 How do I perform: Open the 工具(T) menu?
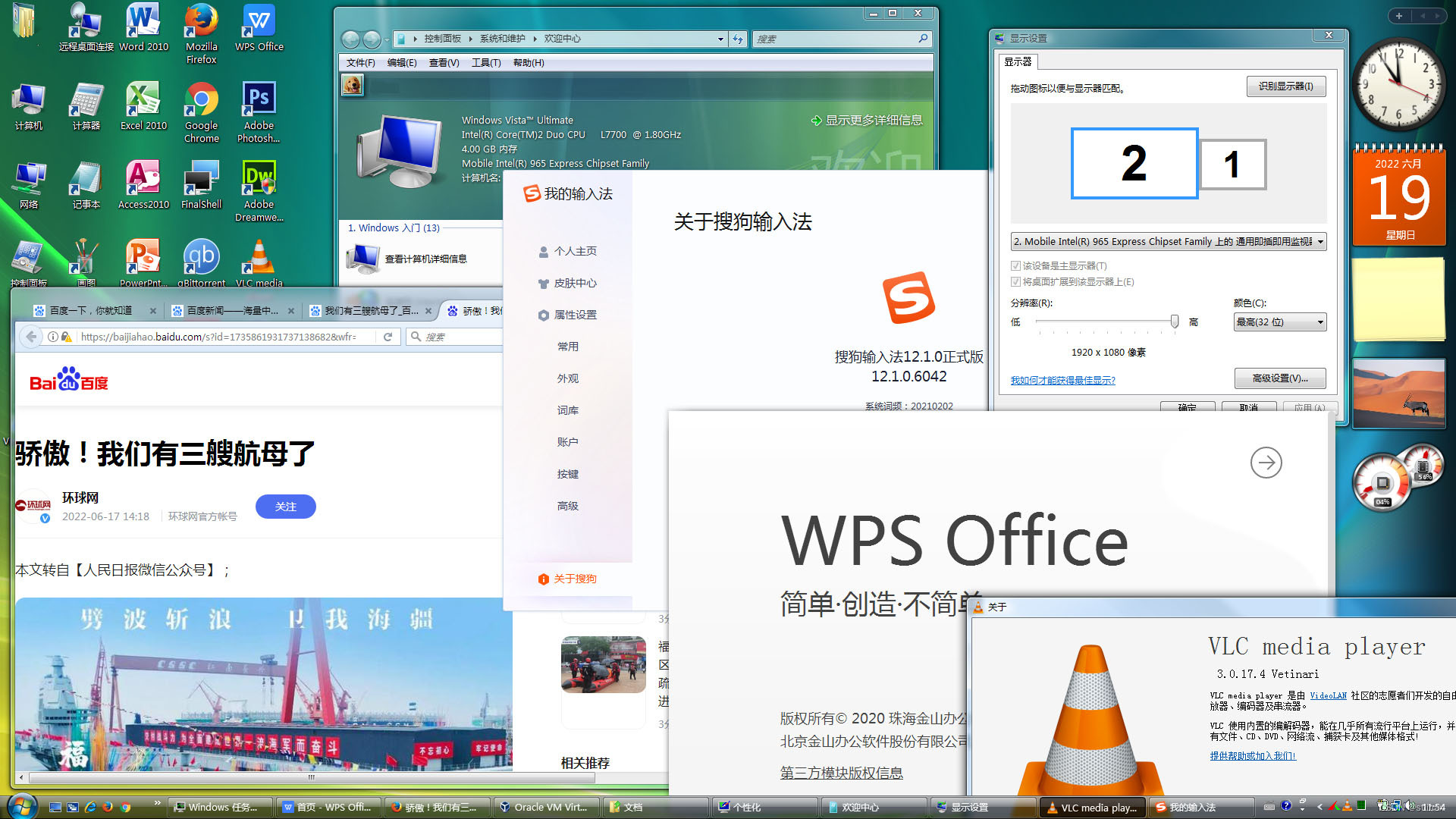click(x=485, y=63)
